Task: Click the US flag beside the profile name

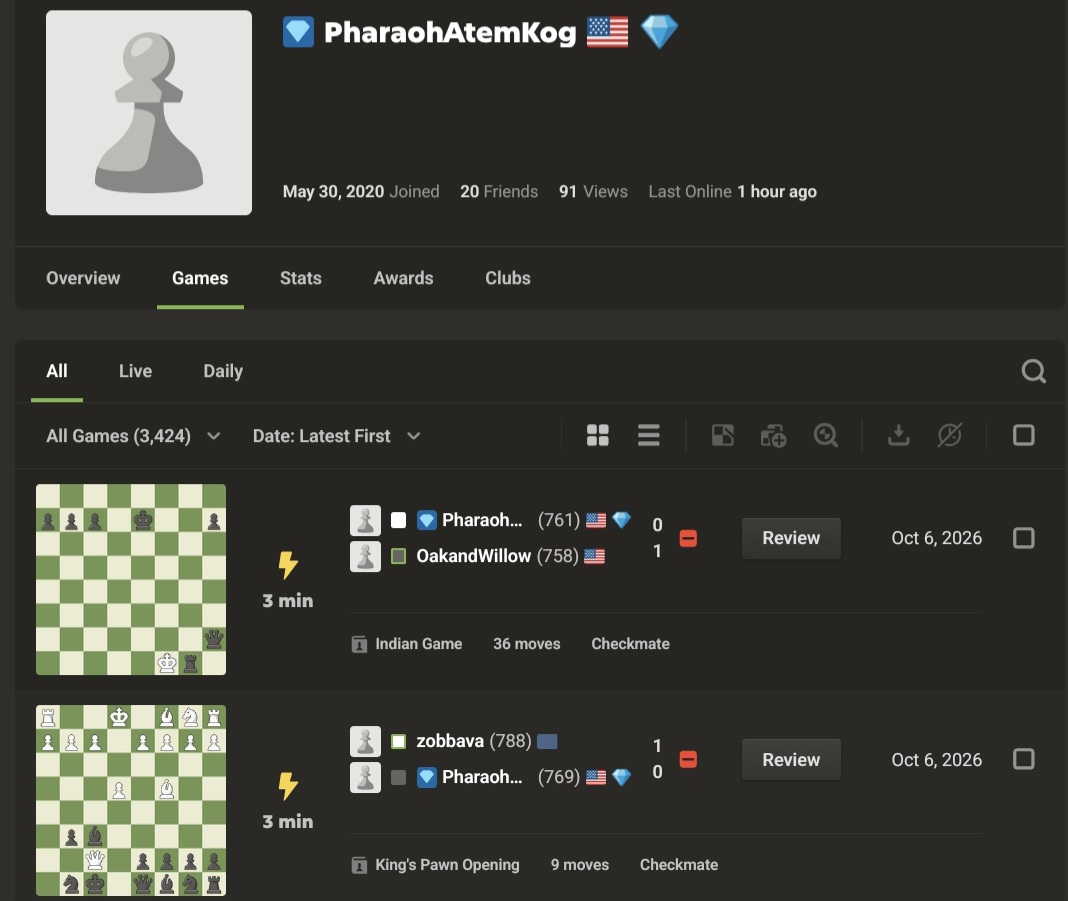Action: [x=608, y=32]
